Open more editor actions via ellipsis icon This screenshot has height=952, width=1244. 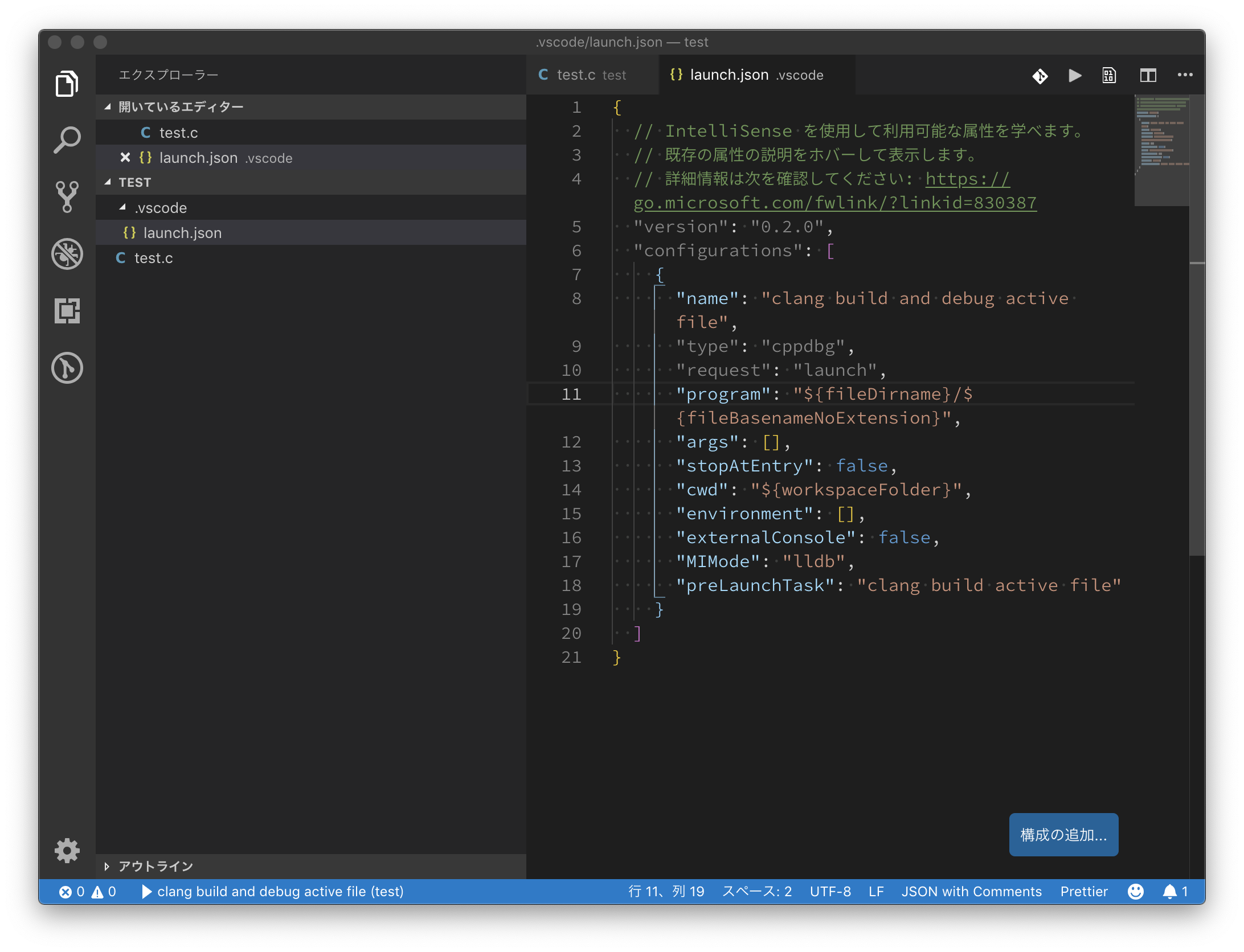click(x=1185, y=75)
